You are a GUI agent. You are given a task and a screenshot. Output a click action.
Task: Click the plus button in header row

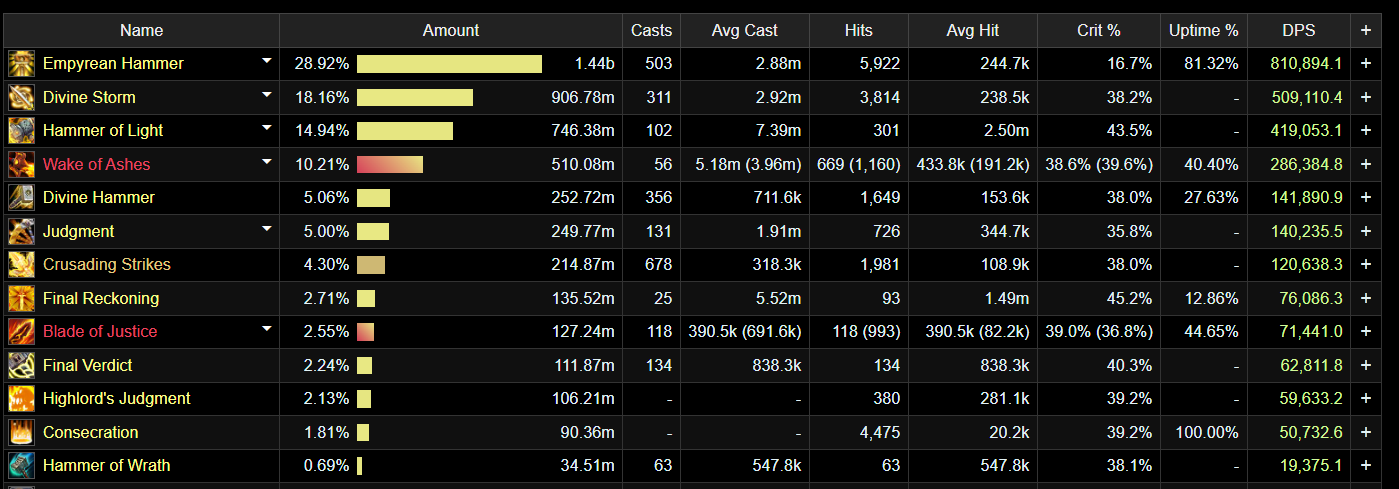click(x=1366, y=31)
